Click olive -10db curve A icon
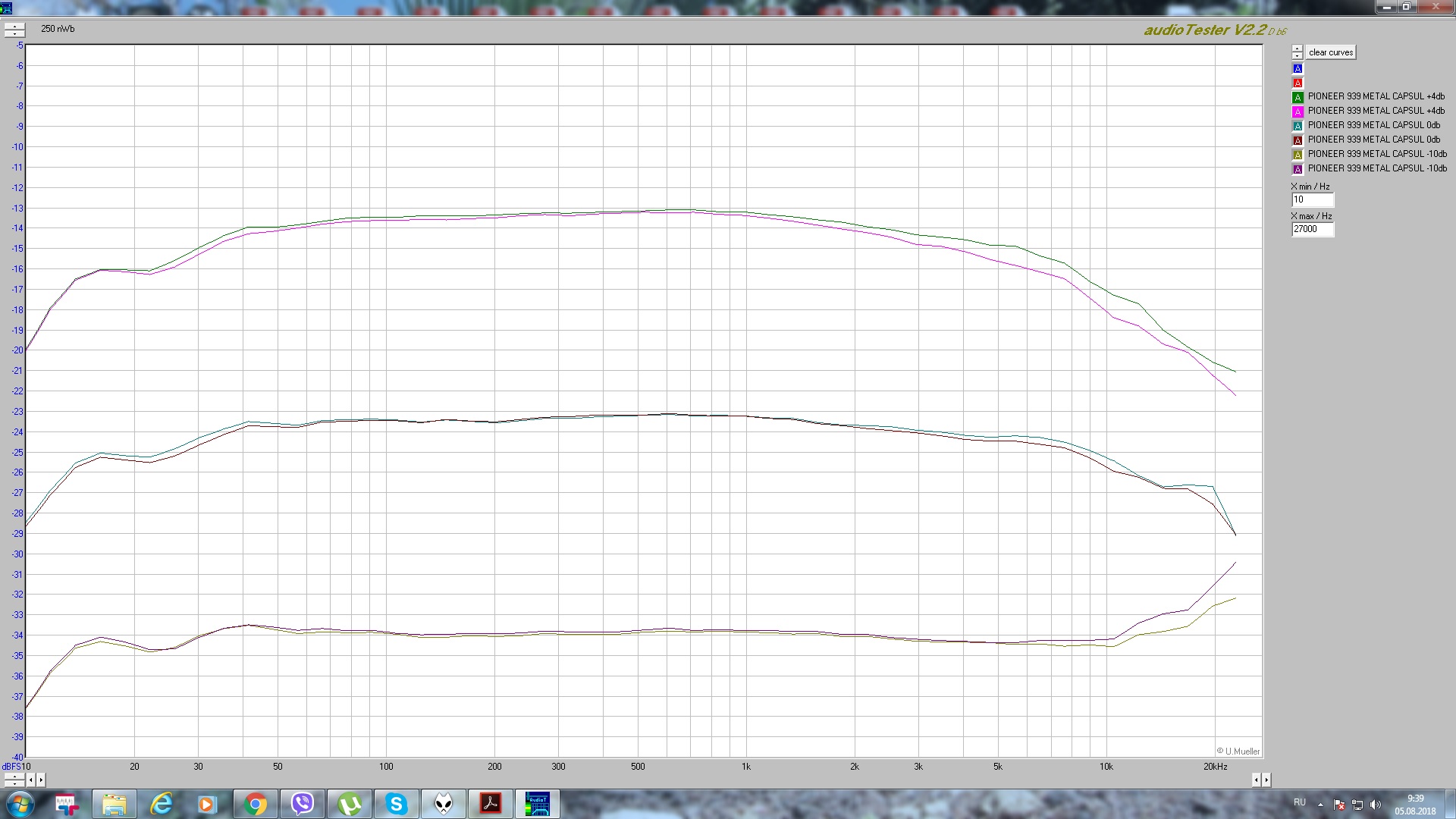This screenshot has height=819, width=1456. pyautogui.click(x=1298, y=155)
